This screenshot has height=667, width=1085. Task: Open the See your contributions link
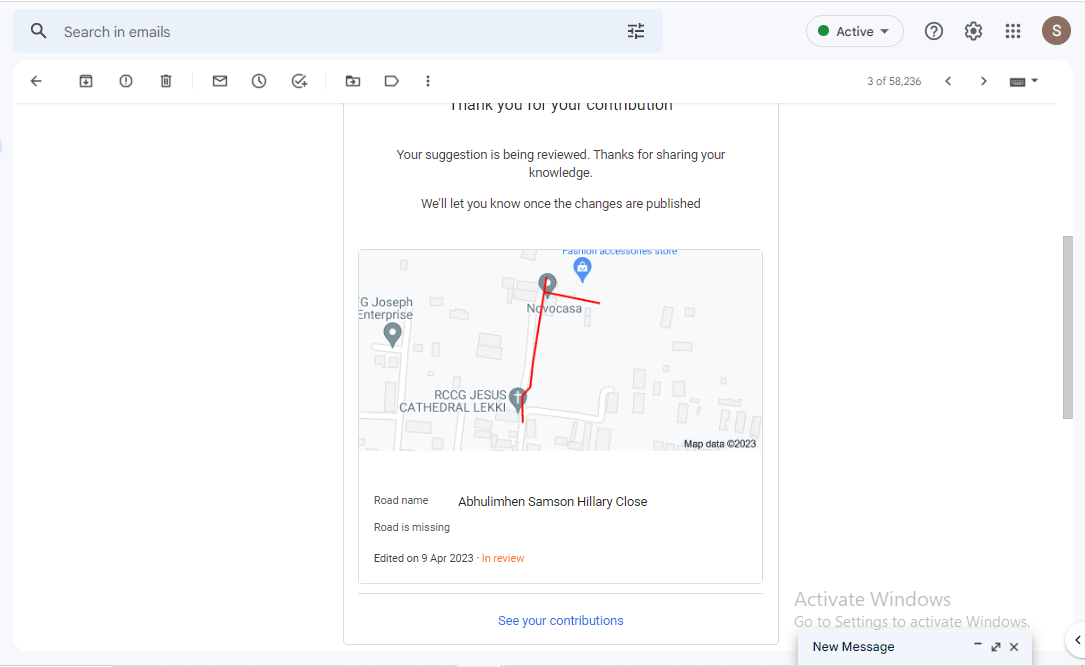point(560,620)
